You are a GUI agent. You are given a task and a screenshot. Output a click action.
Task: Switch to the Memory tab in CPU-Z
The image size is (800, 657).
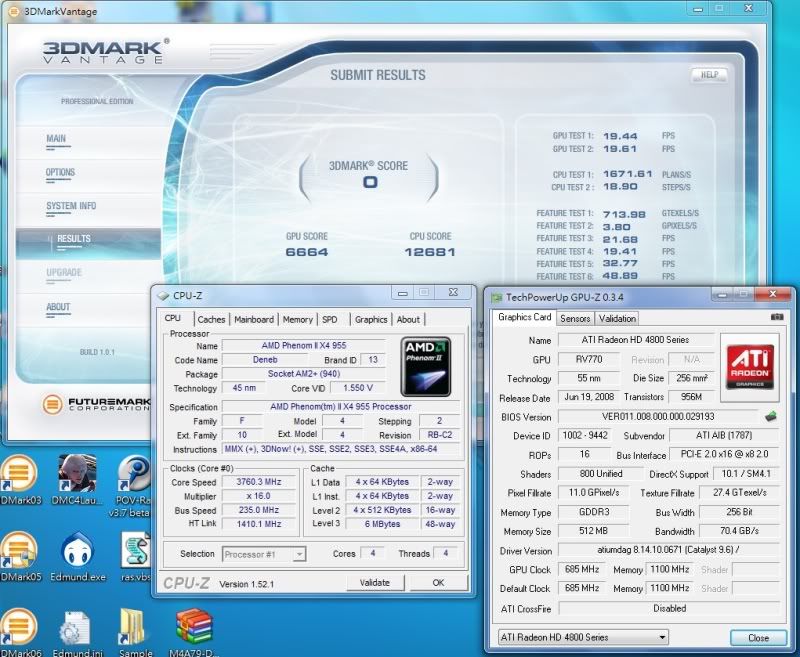pyautogui.click(x=297, y=319)
